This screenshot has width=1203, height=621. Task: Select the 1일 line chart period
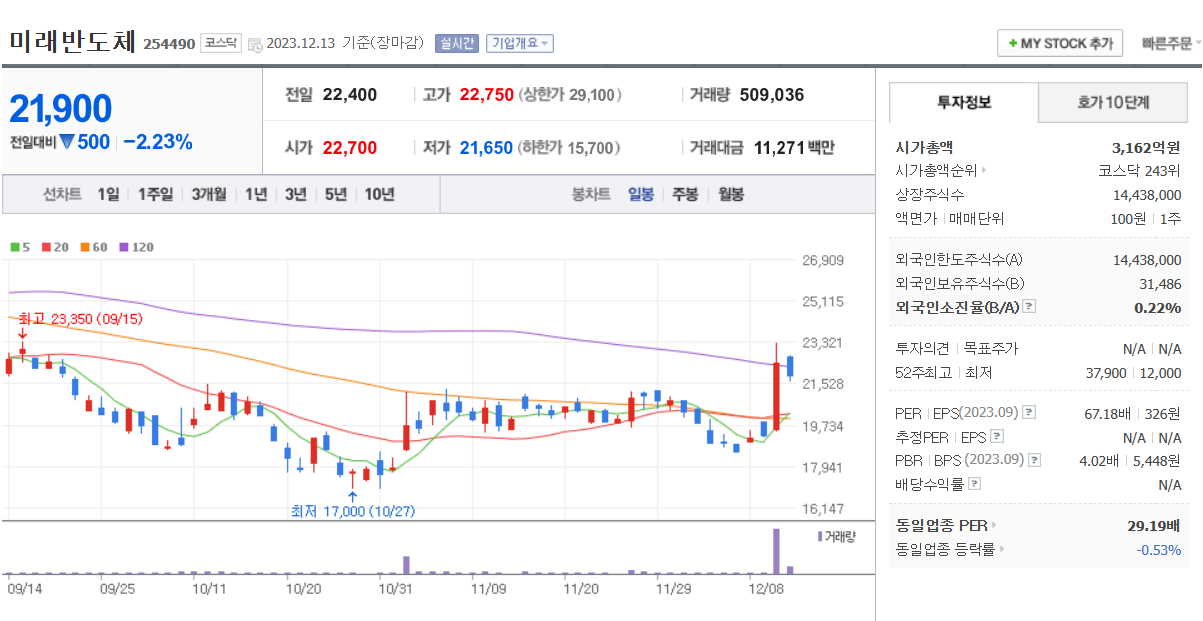click(108, 194)
